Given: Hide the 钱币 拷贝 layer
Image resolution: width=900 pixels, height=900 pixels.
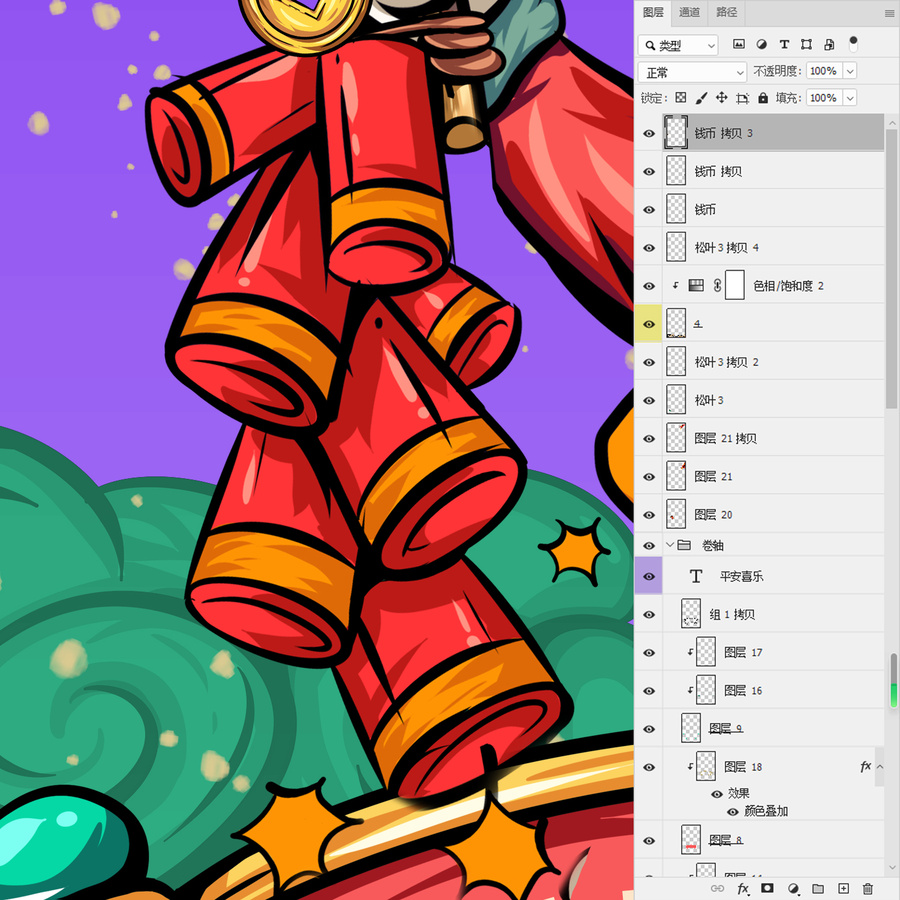Looking at the screenshot, I should tap(649, 171).
